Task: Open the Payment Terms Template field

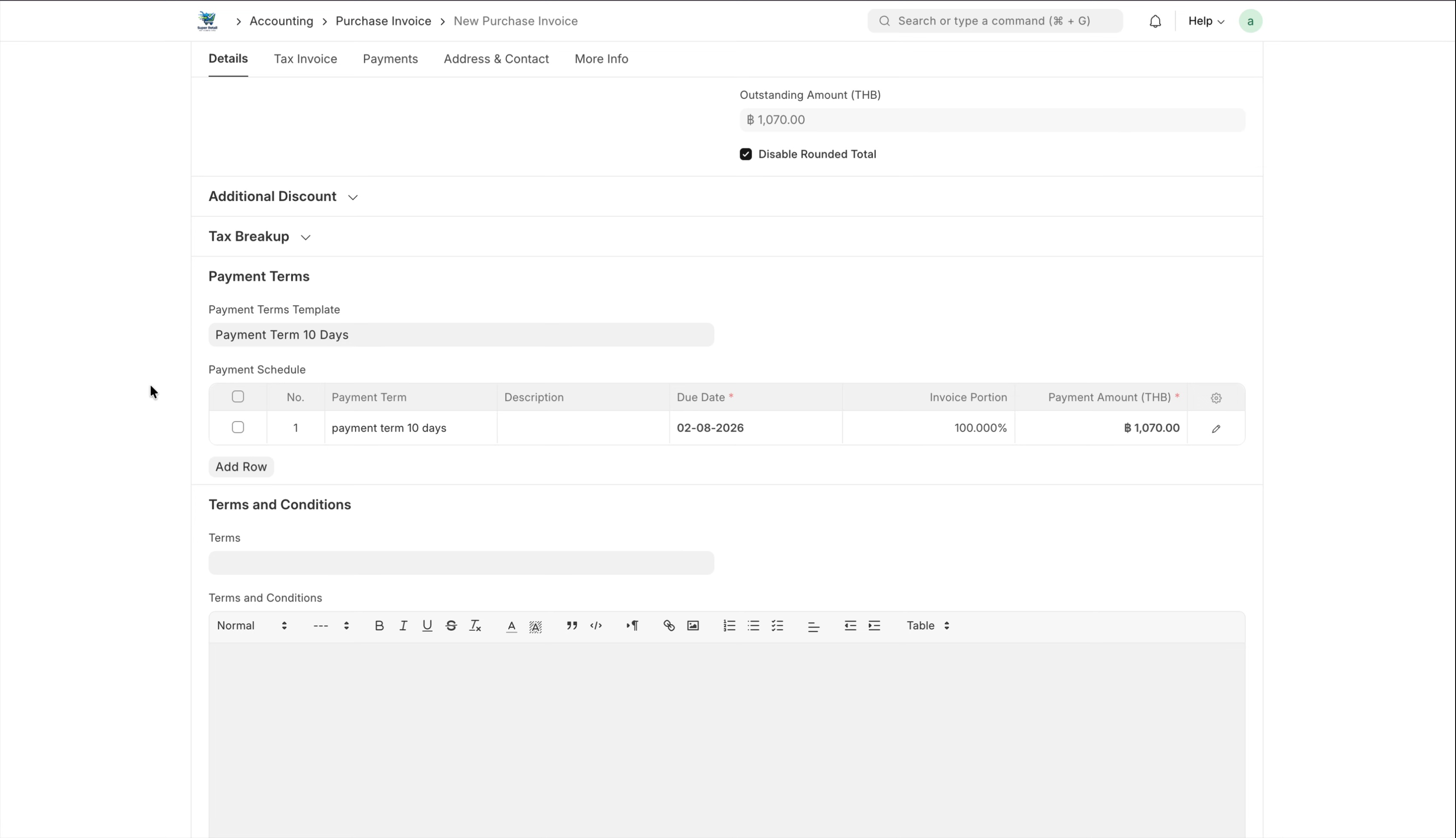Action: tap(461, 335)
